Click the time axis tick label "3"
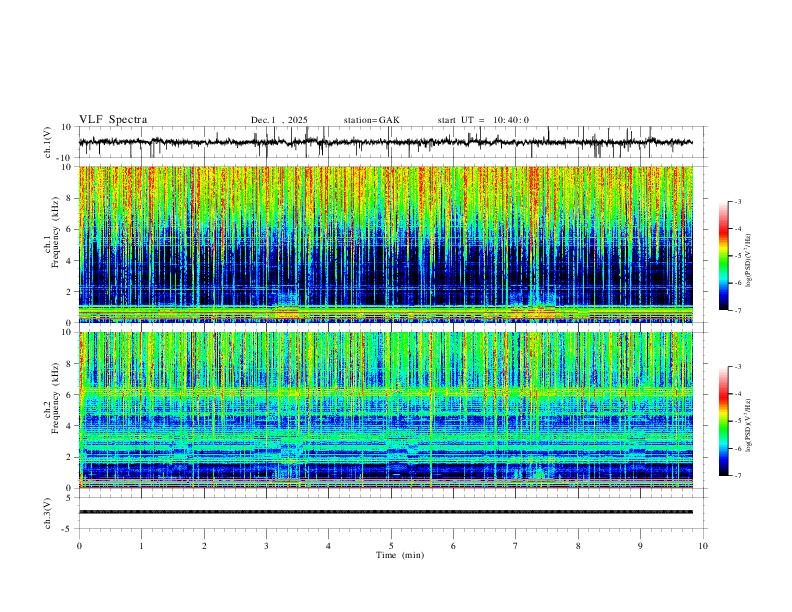Screen dimensions: 792x612 266,546
